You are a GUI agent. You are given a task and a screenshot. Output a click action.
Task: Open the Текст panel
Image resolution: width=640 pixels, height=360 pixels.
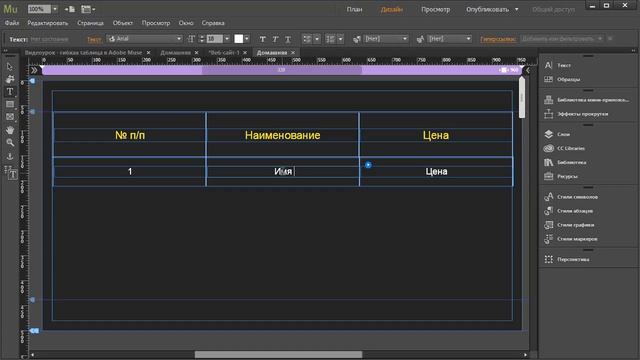click(x=564, y=65)
